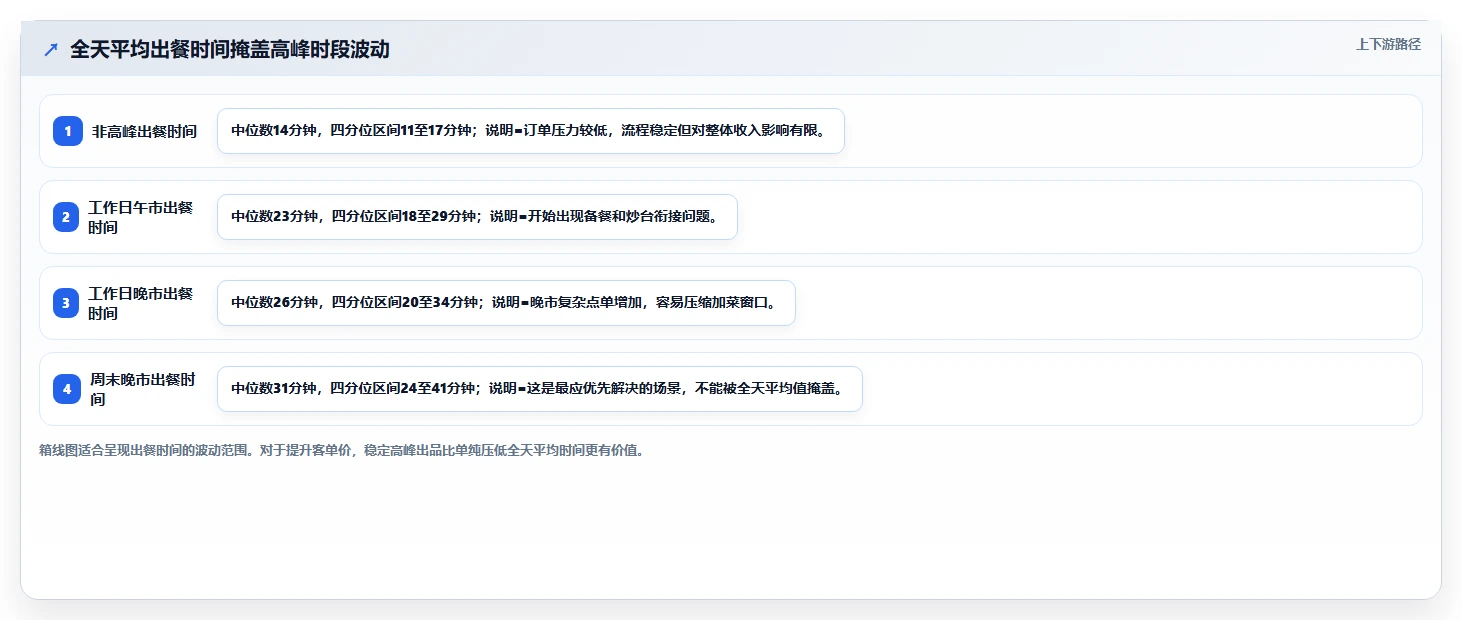Select the 非高峰出餐时间 label

click(144, 131)
